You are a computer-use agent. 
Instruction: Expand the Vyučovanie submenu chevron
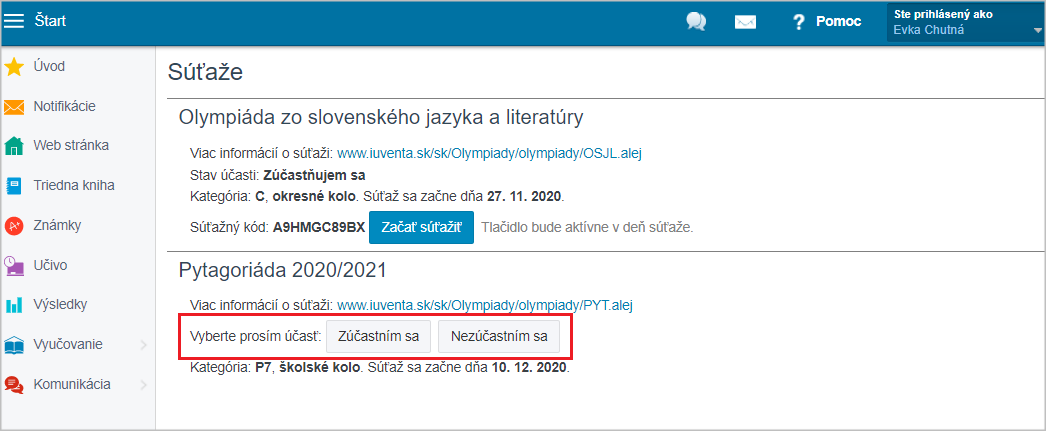coord(143,345)
